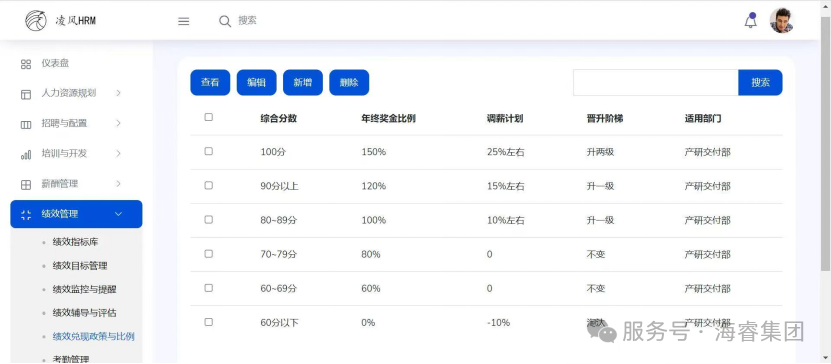831x364 pixels.
Task: Check the 60分以下 row checkbox
Action: (x=208, y=322)
